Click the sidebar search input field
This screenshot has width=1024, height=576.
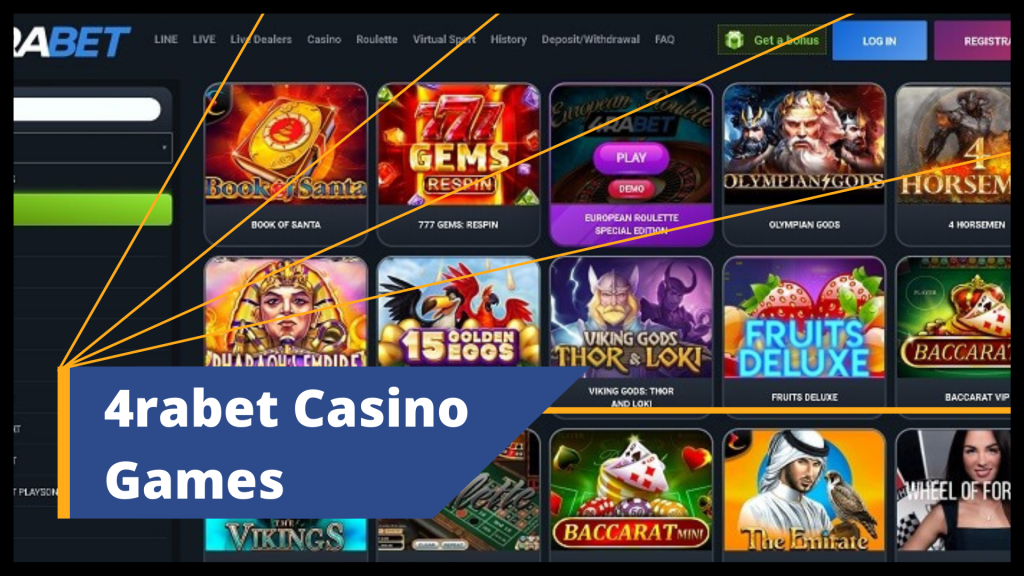coord(87,109)
